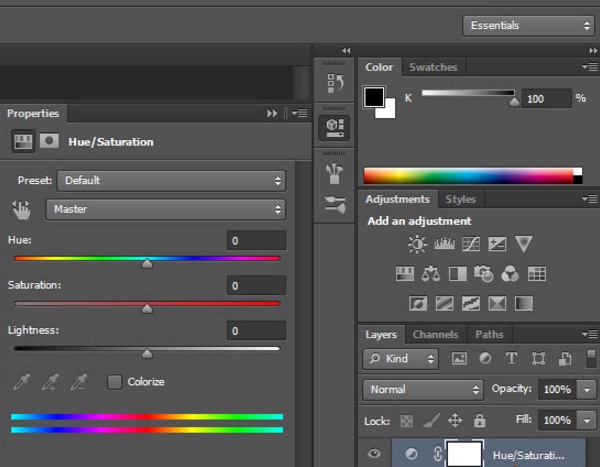Add a Hue/Saturation adjustment from Adjustments panel
The image size is (600, 467).
tap(404, 274)
